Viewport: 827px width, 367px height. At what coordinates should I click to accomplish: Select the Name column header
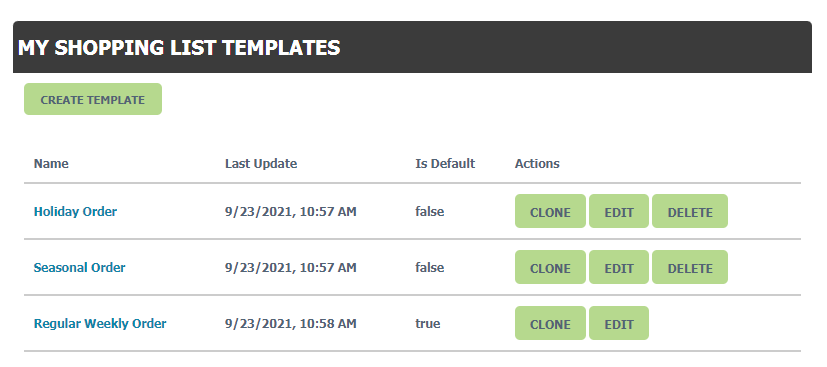pos(51,163)
